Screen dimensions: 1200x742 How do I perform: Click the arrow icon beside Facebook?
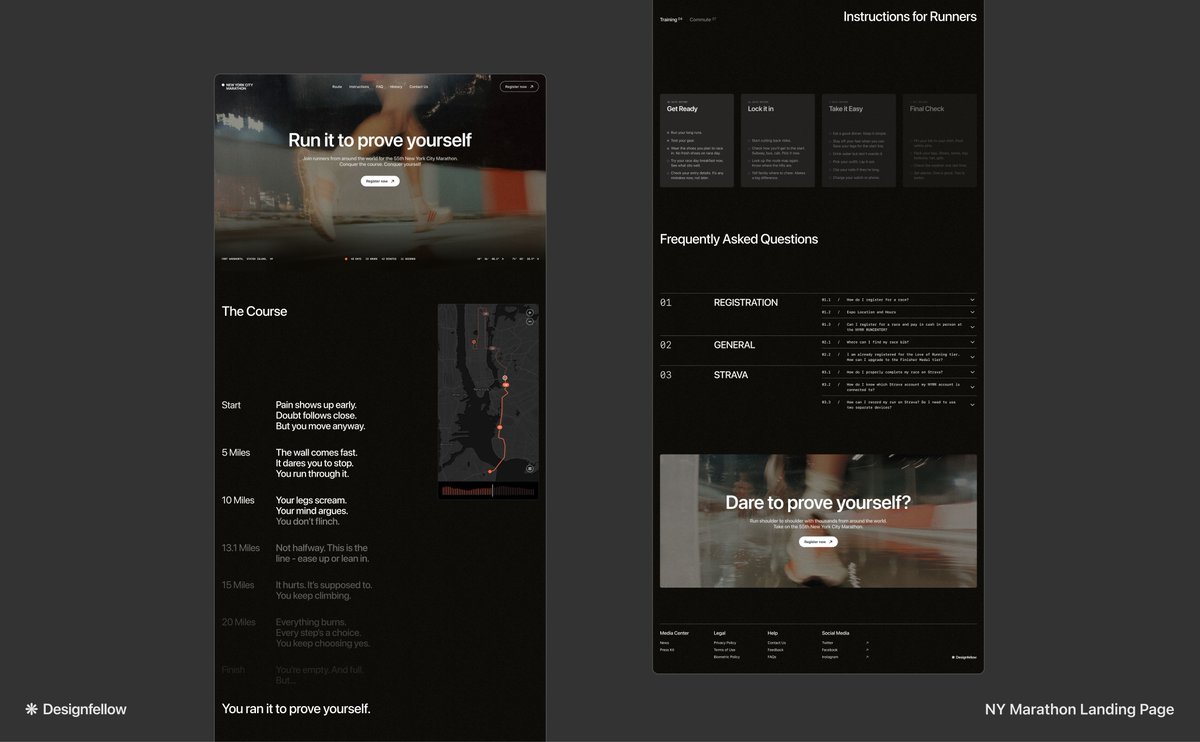pyautogui.click(x=867, y=650)
